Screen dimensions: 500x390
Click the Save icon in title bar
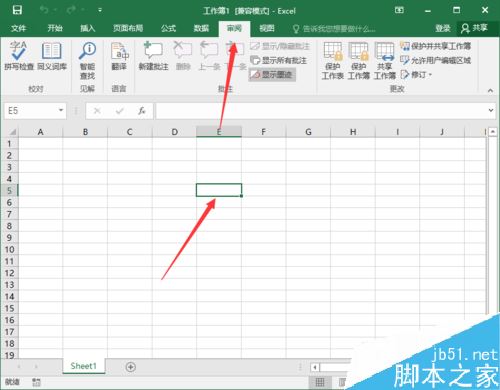click(17, 10)
